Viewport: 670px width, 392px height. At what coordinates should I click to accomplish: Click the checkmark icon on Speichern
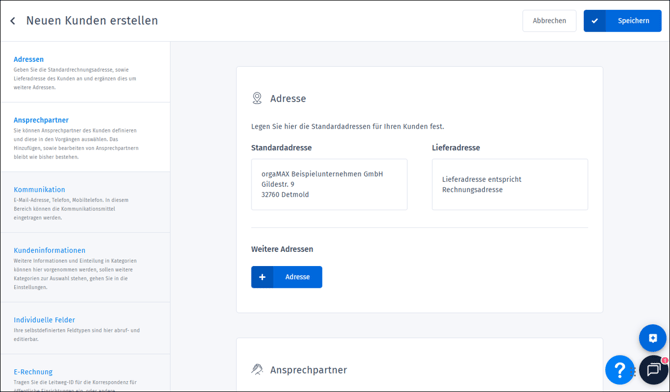[x=595, y=21]
